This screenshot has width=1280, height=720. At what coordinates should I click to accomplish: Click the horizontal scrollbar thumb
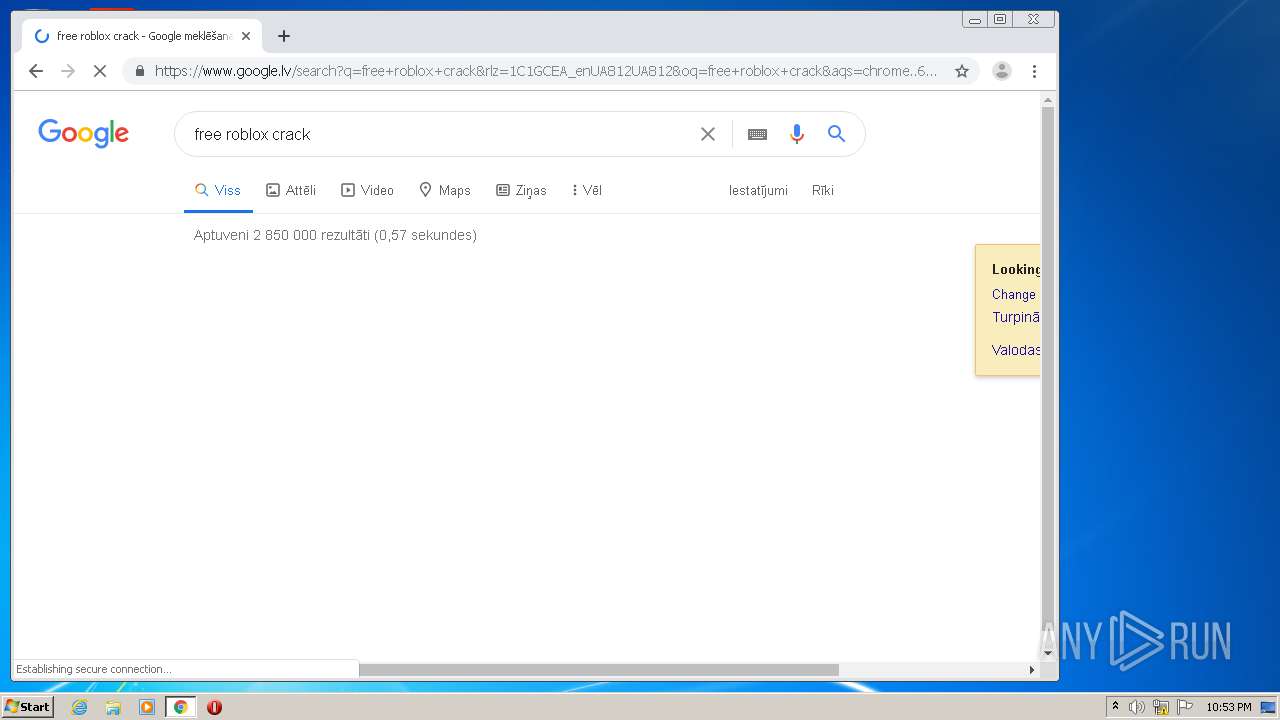pyautogui.click(x=599, y=670)
